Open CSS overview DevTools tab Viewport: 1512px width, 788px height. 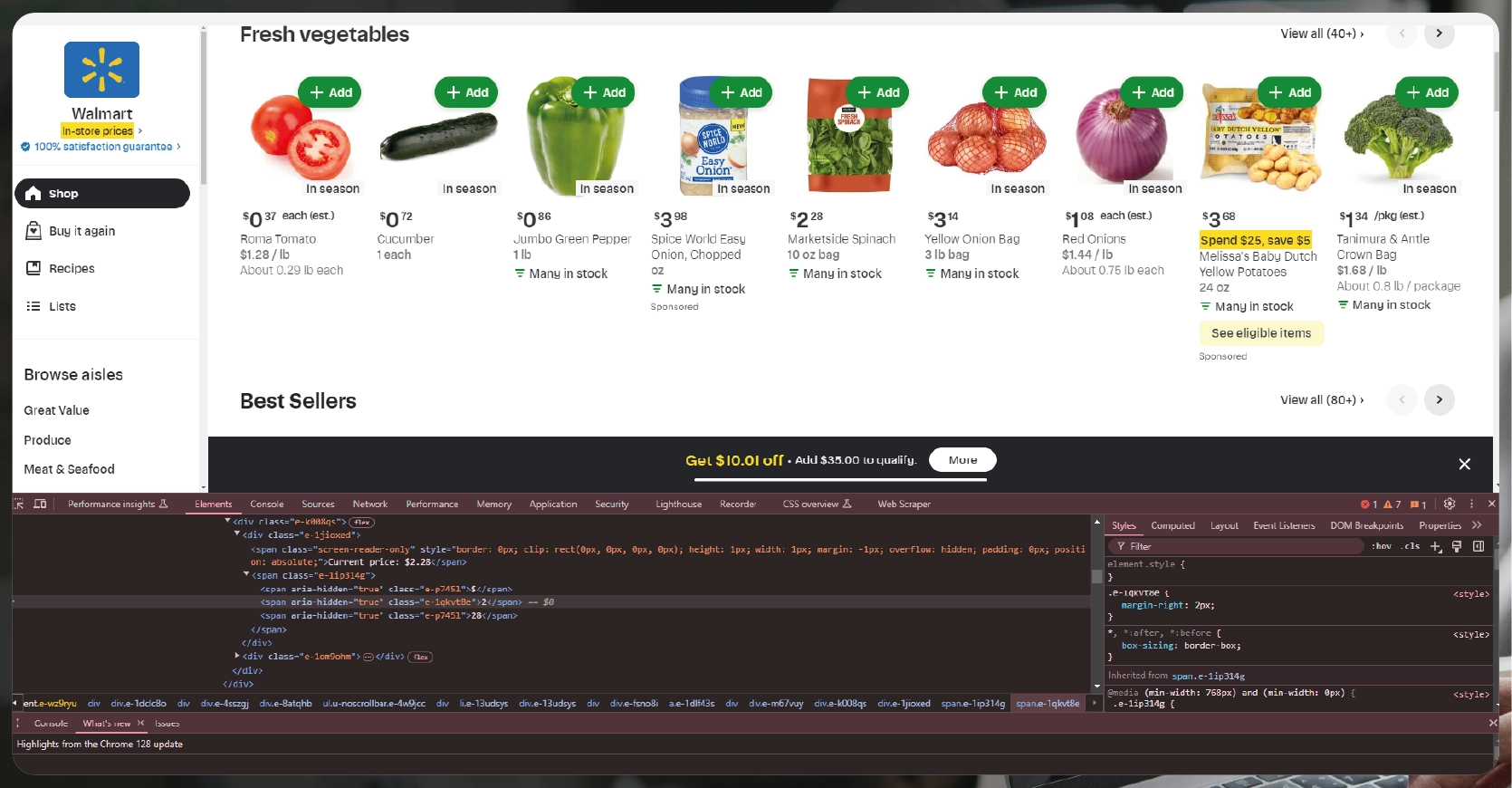[x=817, y=504]
